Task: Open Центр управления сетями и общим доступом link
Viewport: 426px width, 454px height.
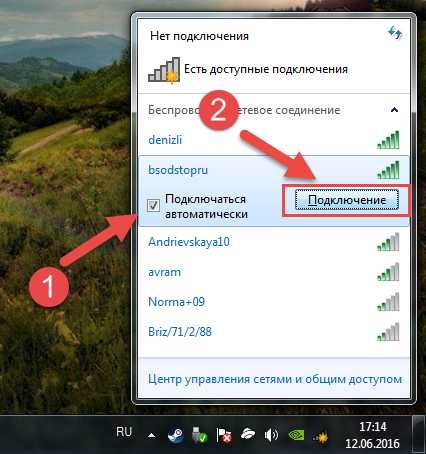Action: click(x=275, y=379)
